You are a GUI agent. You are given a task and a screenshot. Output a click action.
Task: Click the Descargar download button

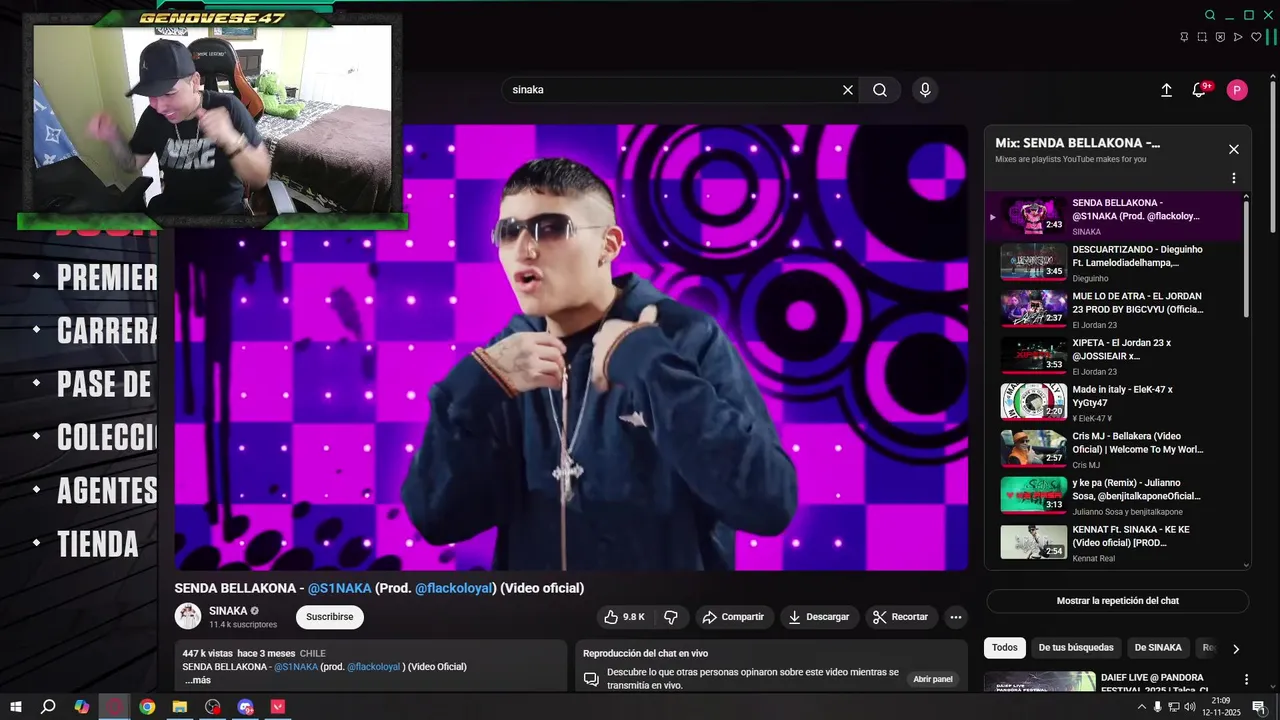[819, 617]
